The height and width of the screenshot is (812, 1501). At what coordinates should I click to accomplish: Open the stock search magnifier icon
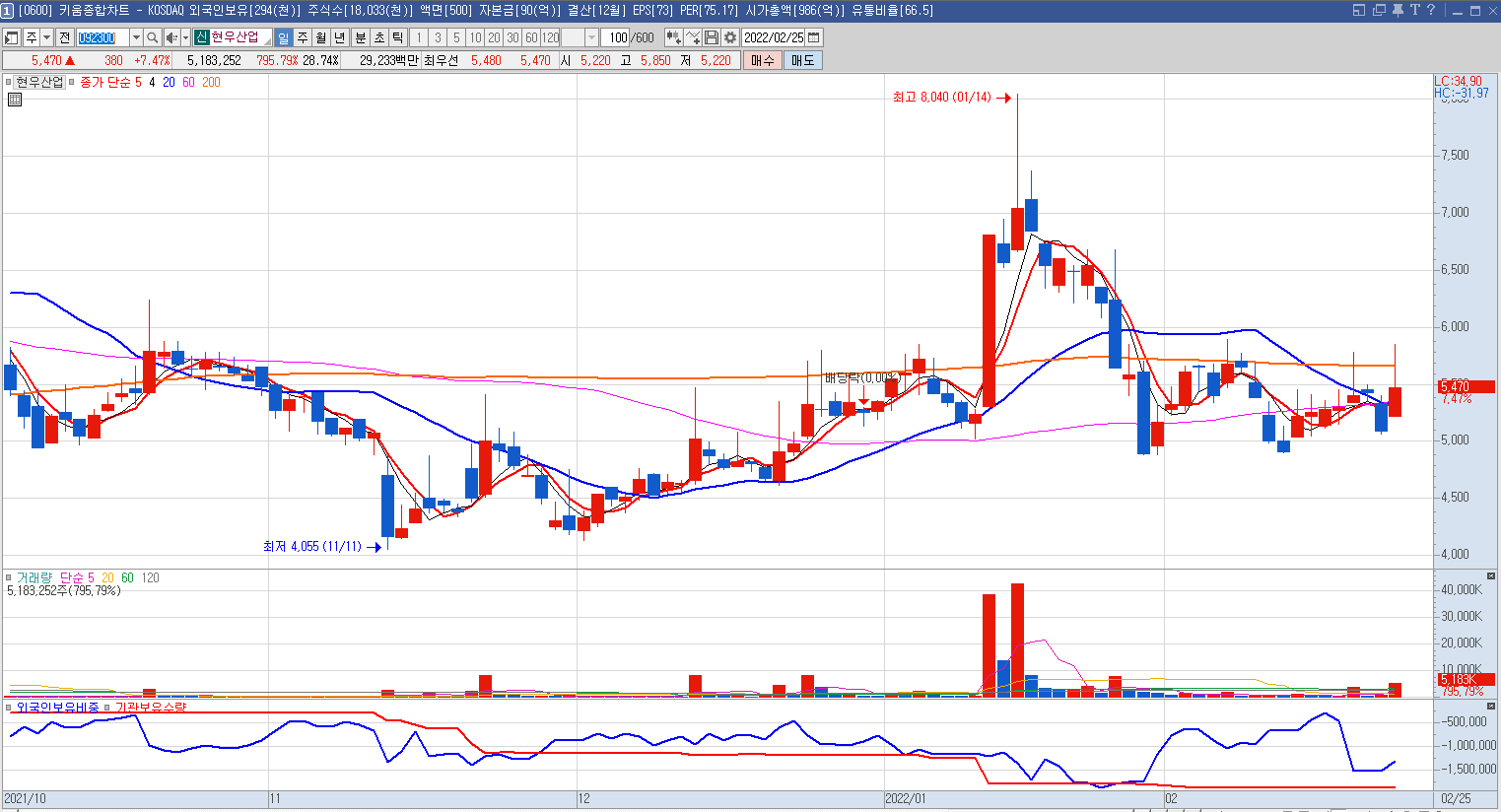[153, 37]
